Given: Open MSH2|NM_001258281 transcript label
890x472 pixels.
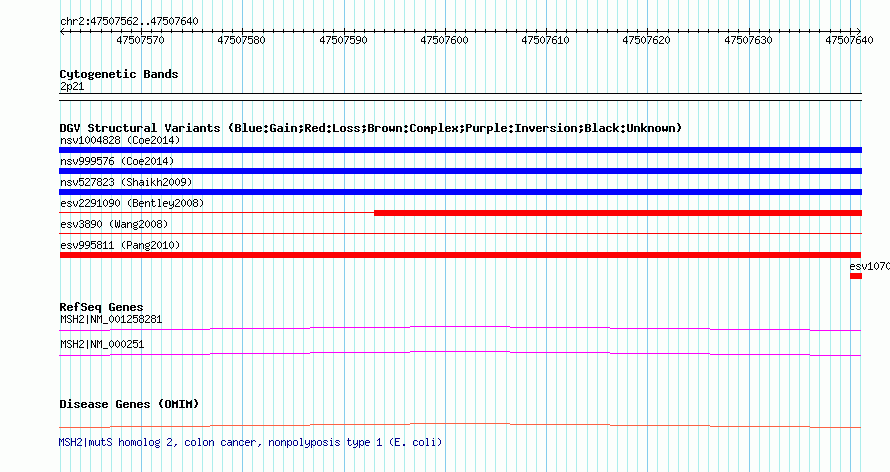Looking at the screenshot, I should [111, 319].
